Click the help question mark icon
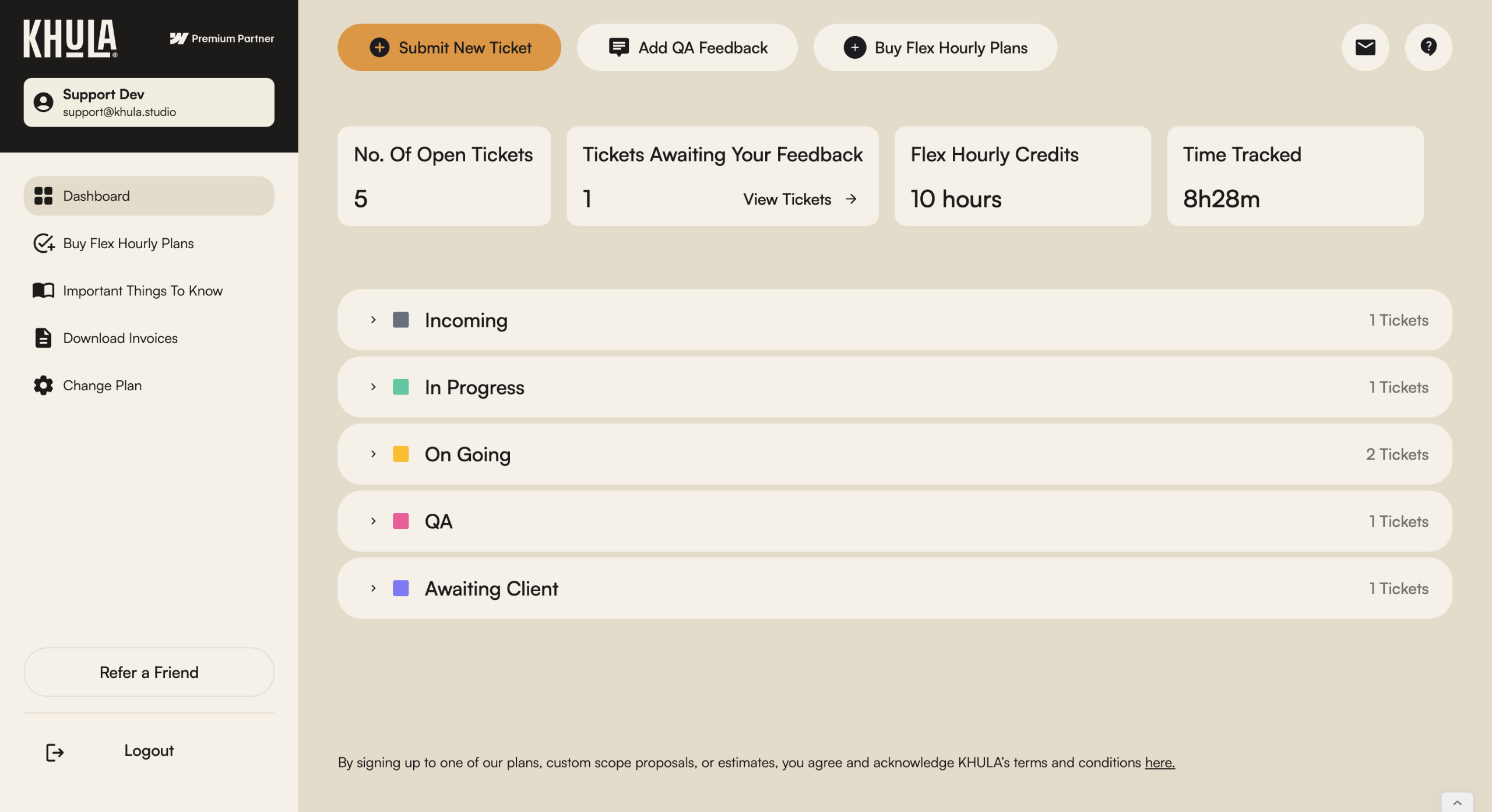Screen dimensions: 1492x812 (1428, 47)
